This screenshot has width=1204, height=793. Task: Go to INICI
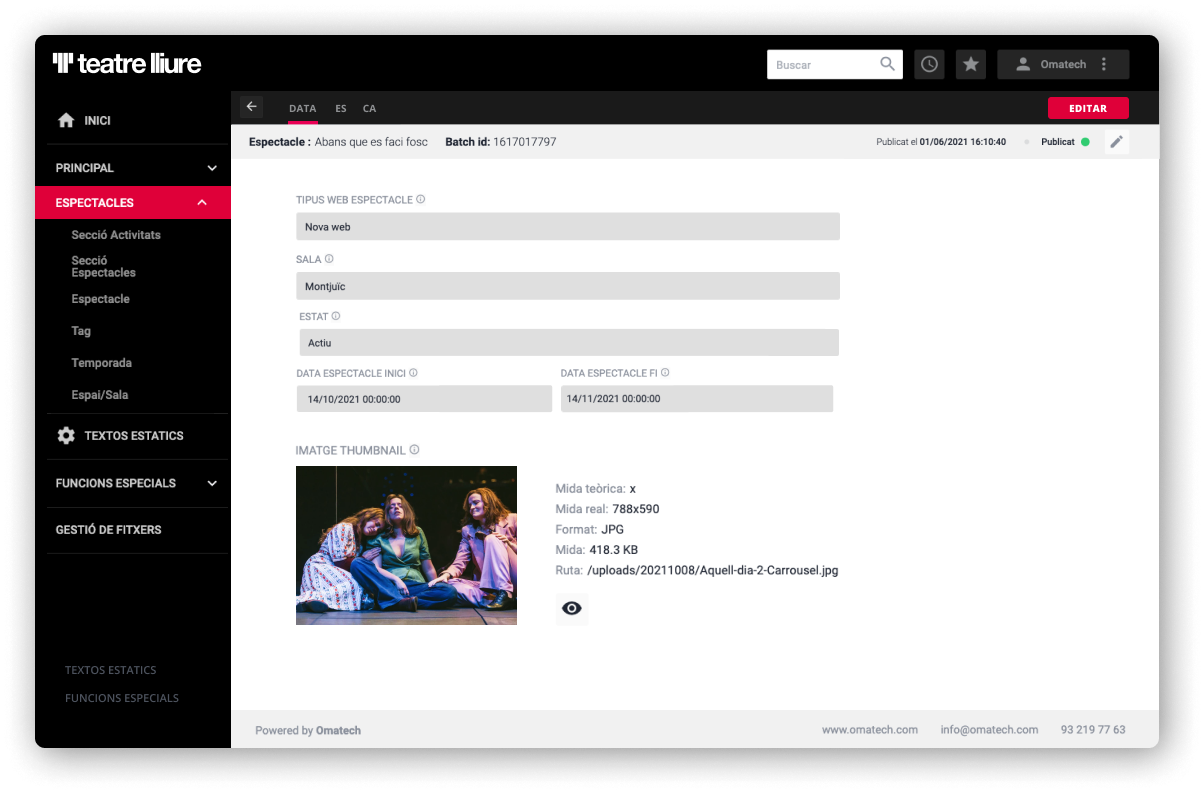pos(97,120)
